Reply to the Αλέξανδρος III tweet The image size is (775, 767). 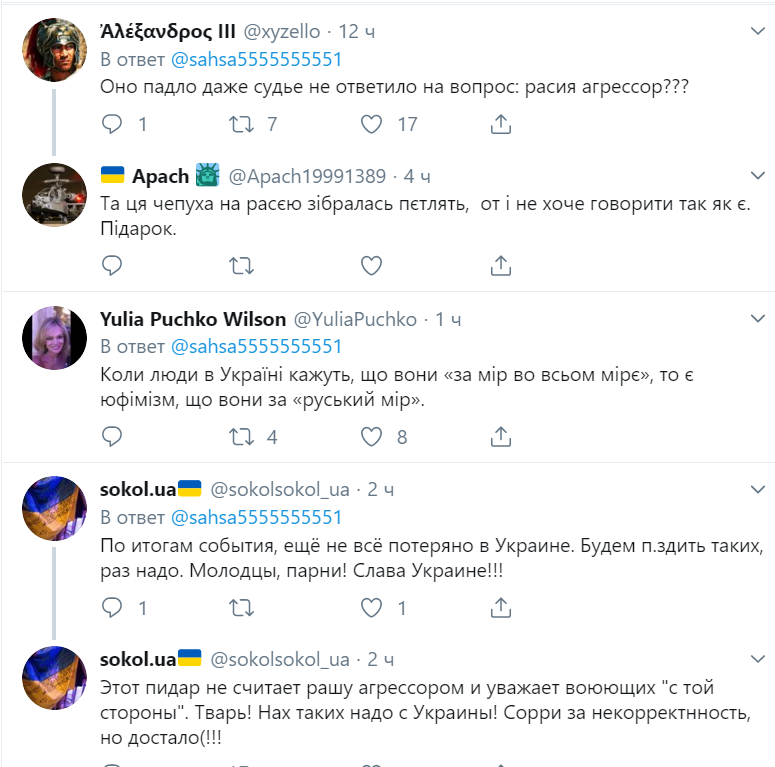113,124
